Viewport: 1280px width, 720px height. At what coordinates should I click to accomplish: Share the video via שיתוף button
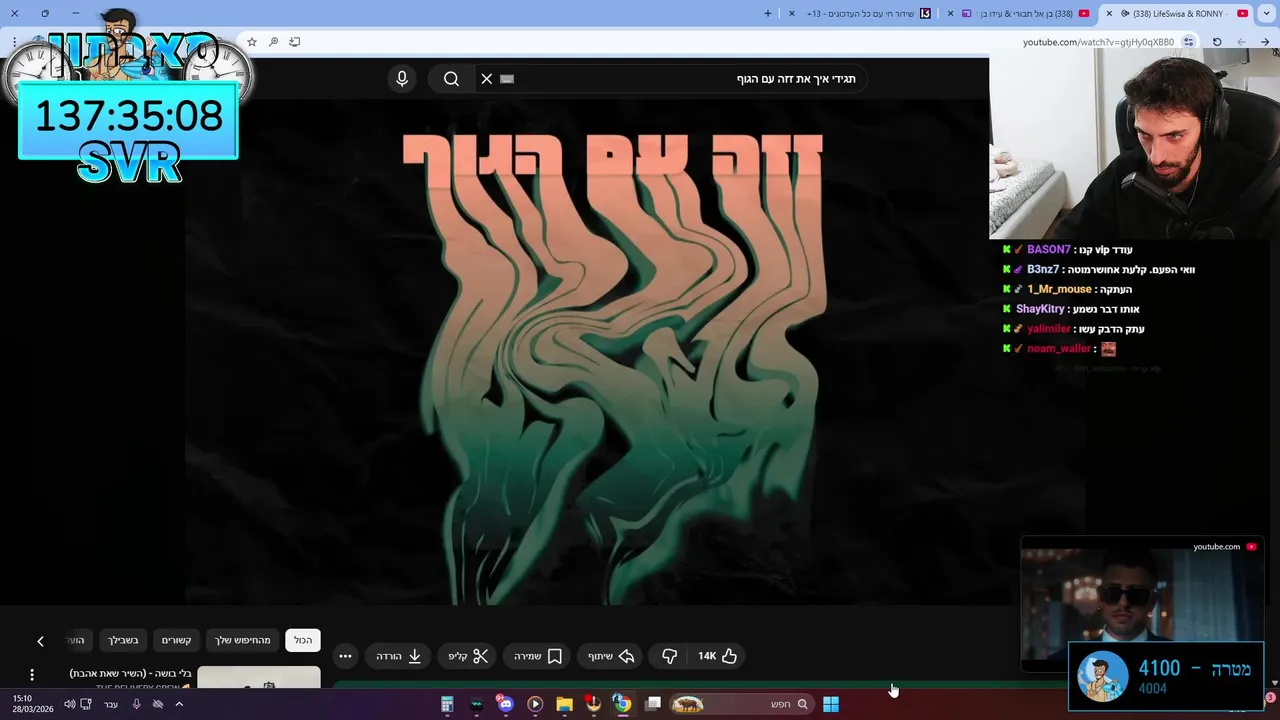point(610,656)
